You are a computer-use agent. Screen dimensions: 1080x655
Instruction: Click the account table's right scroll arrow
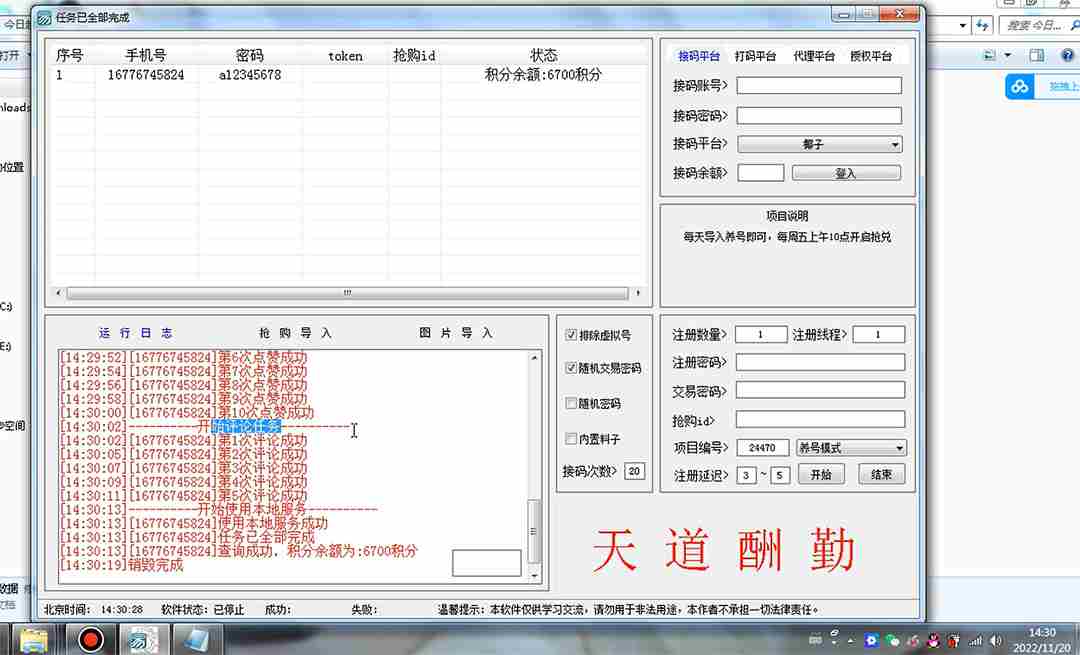coord(638,293)
